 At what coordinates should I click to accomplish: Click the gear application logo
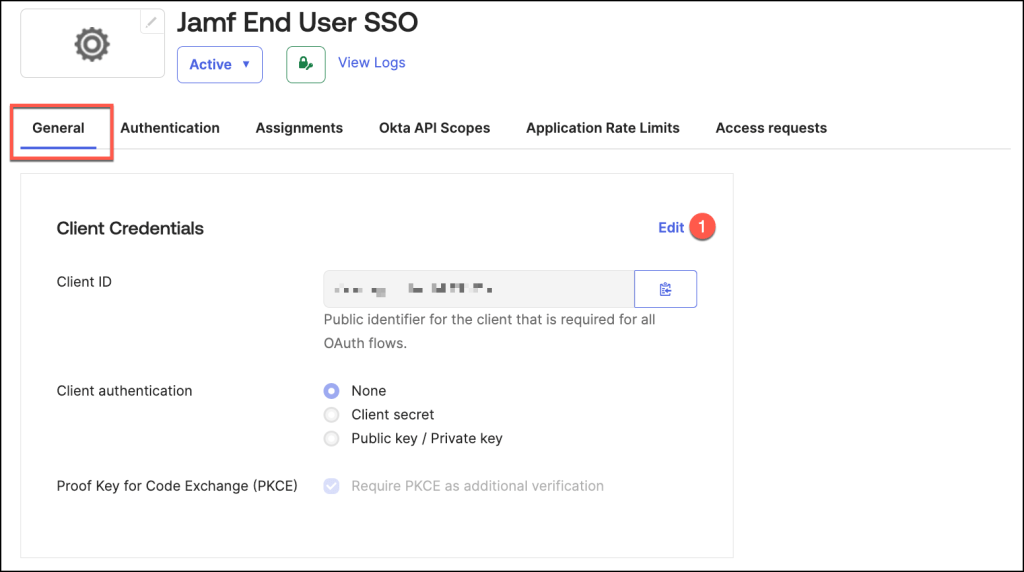[92, 44]
